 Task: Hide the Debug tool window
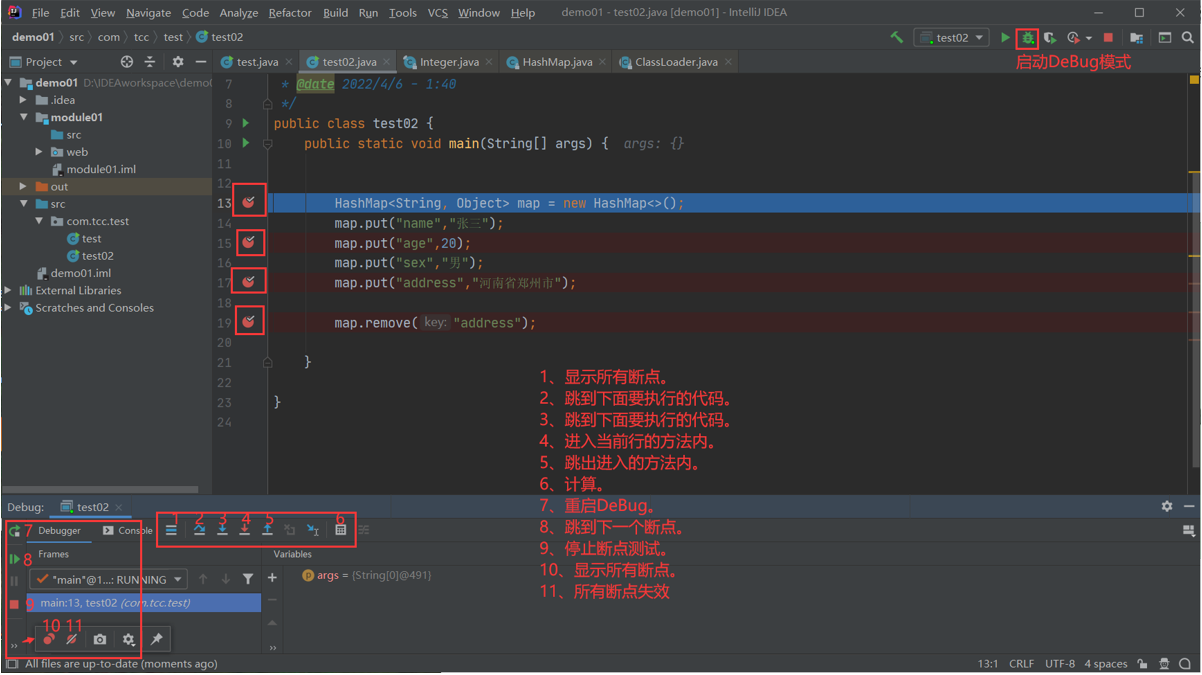point(1188,507)
